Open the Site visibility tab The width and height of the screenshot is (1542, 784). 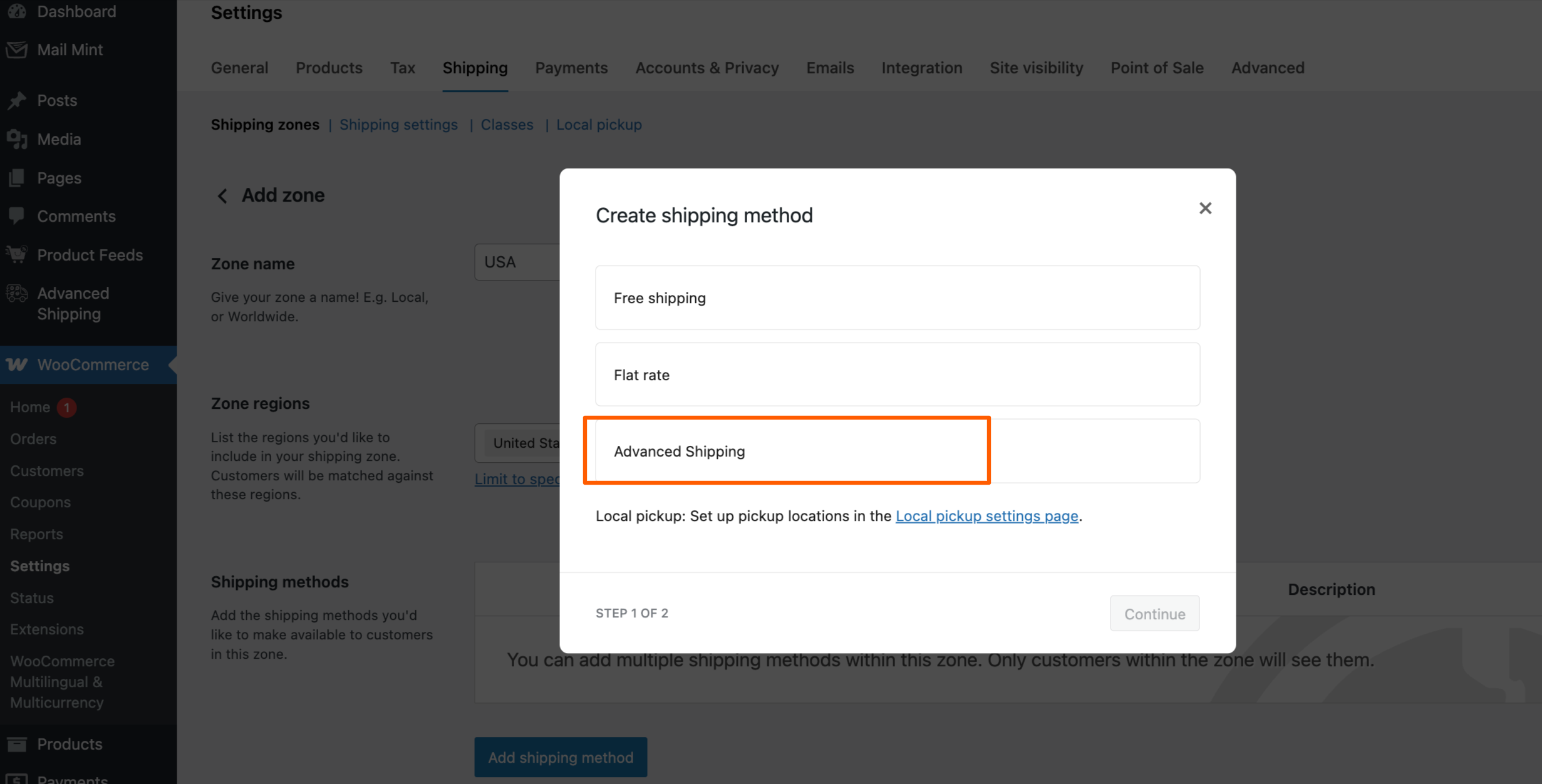(1036, 68)
